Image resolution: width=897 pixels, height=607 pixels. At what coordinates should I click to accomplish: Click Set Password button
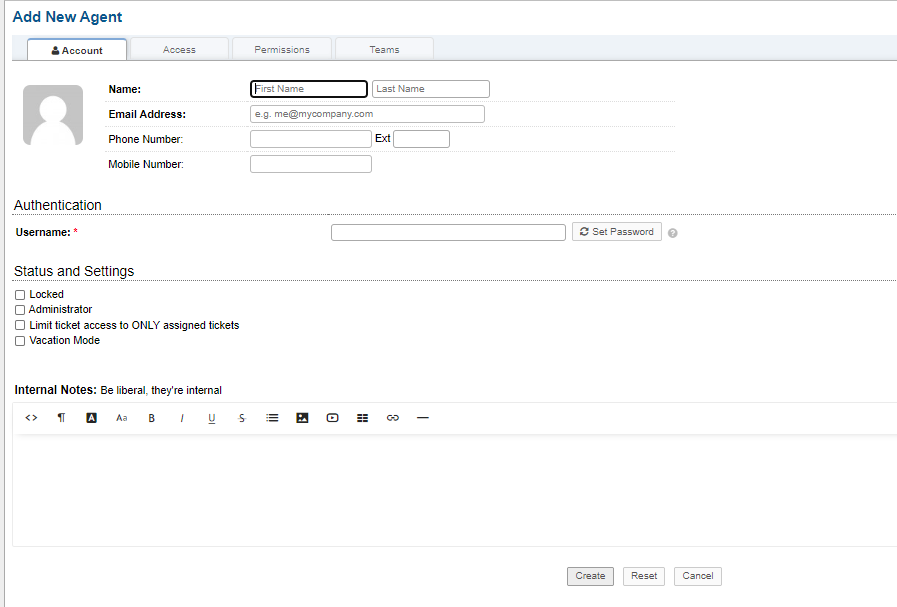tap(616, 232)
